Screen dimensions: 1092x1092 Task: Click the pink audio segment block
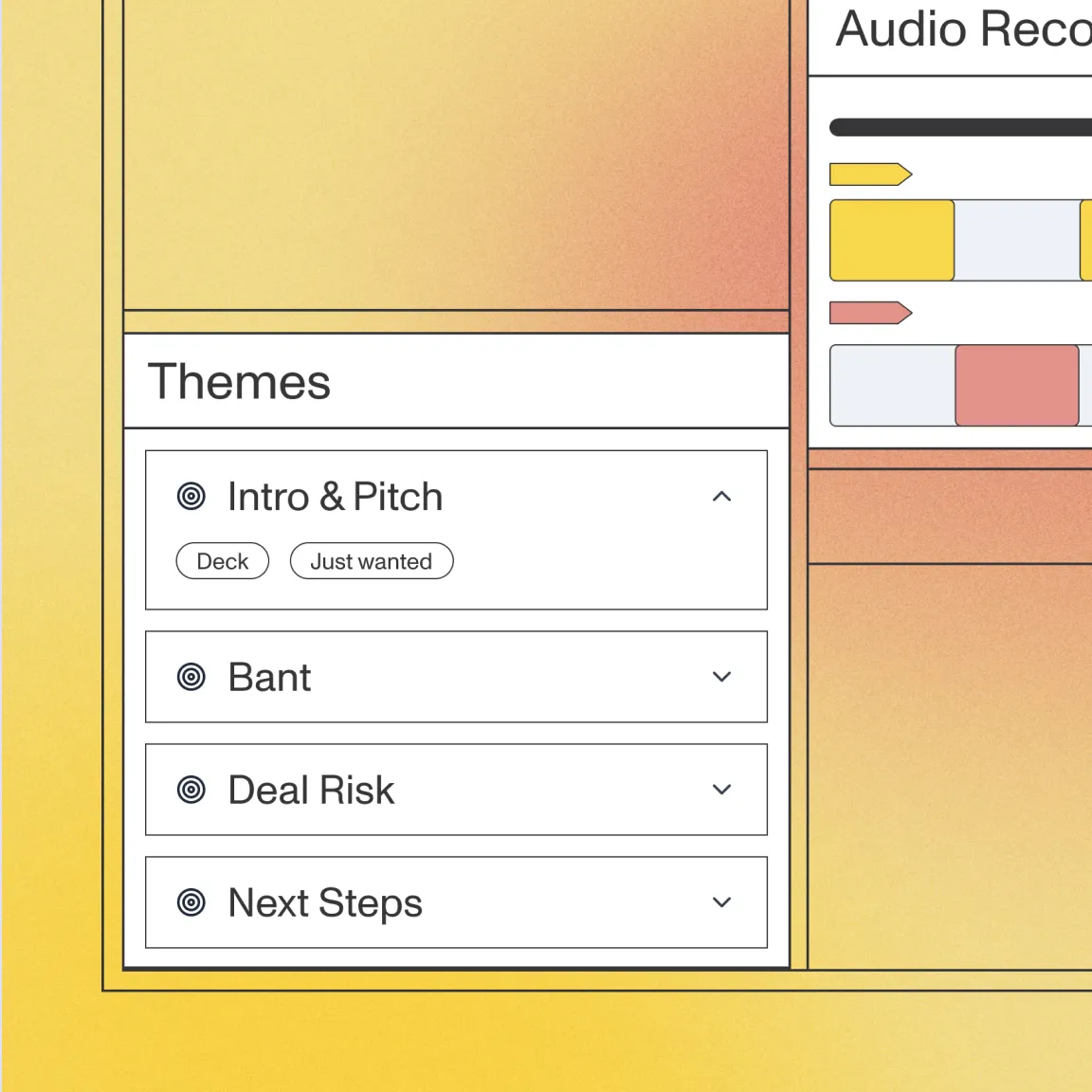coord(1016,385)
